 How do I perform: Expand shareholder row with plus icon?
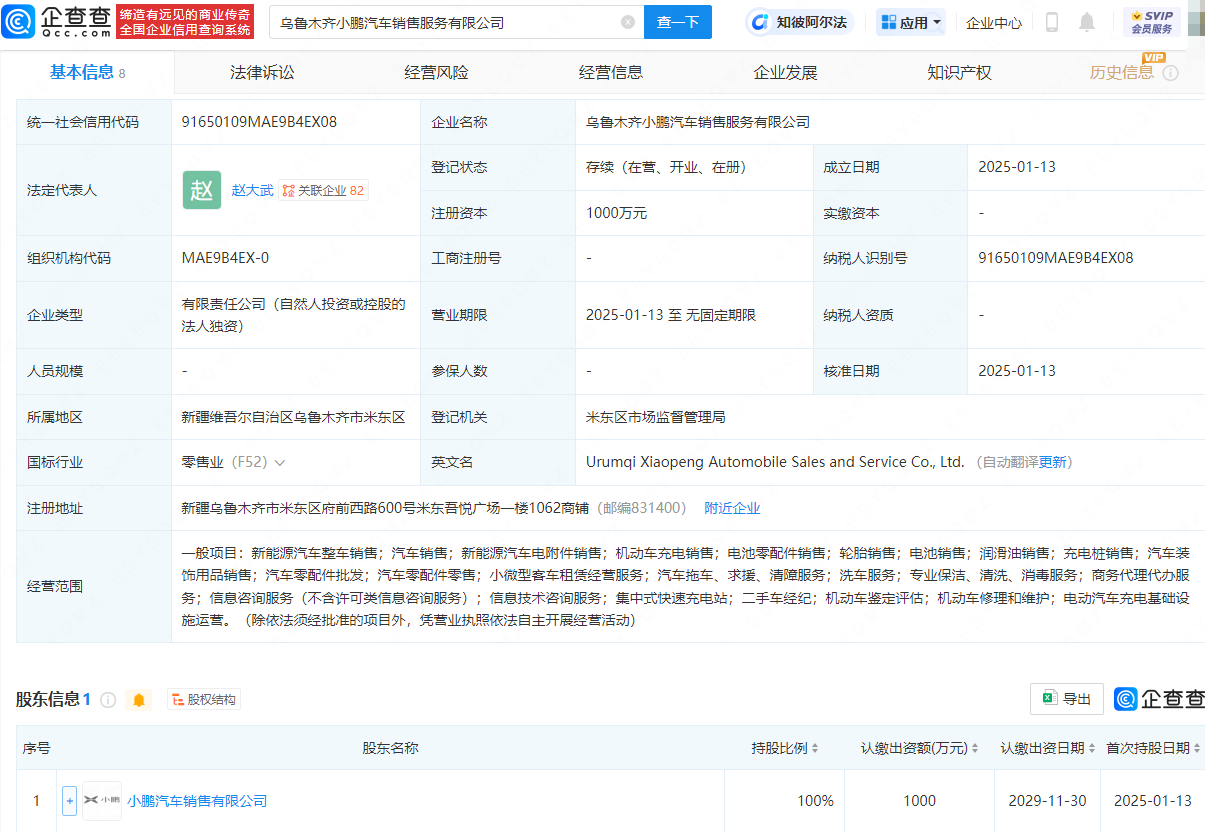69,800
